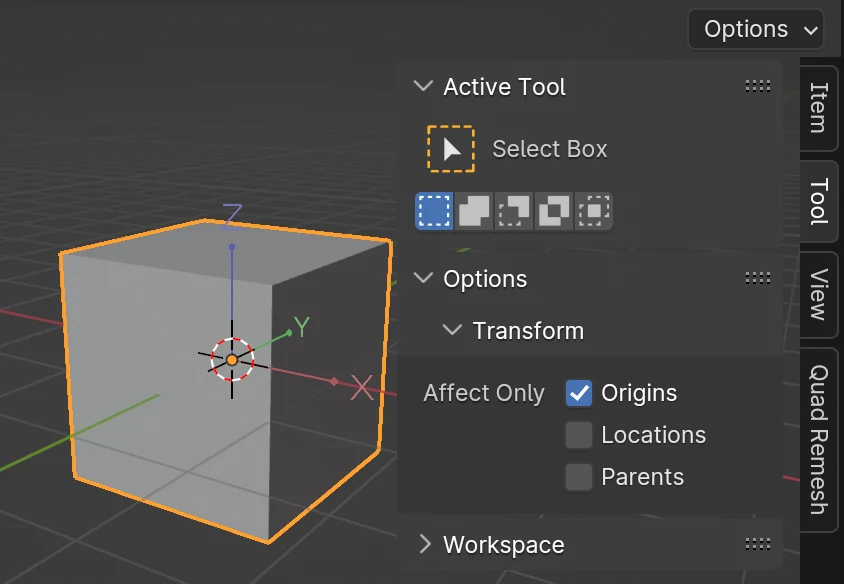Collapse the Transform subpanel
Viewport: 844px width, 584px height.
[453, 330]
